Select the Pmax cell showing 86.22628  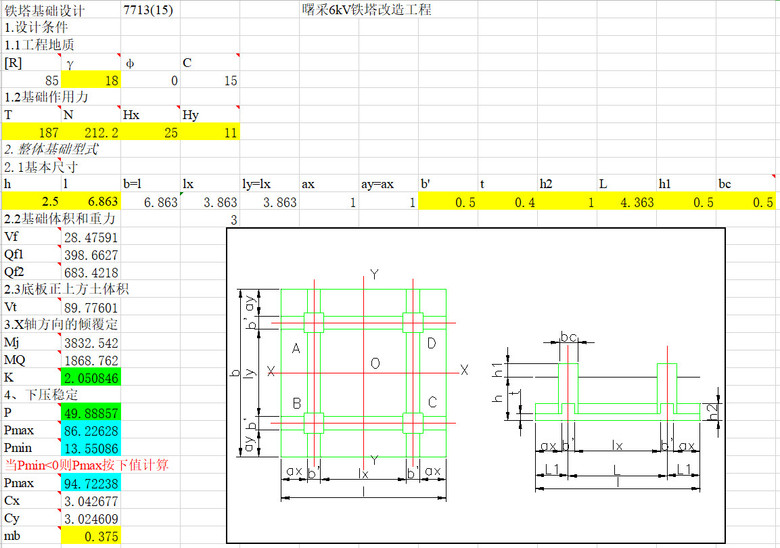(x=90, y=430)
